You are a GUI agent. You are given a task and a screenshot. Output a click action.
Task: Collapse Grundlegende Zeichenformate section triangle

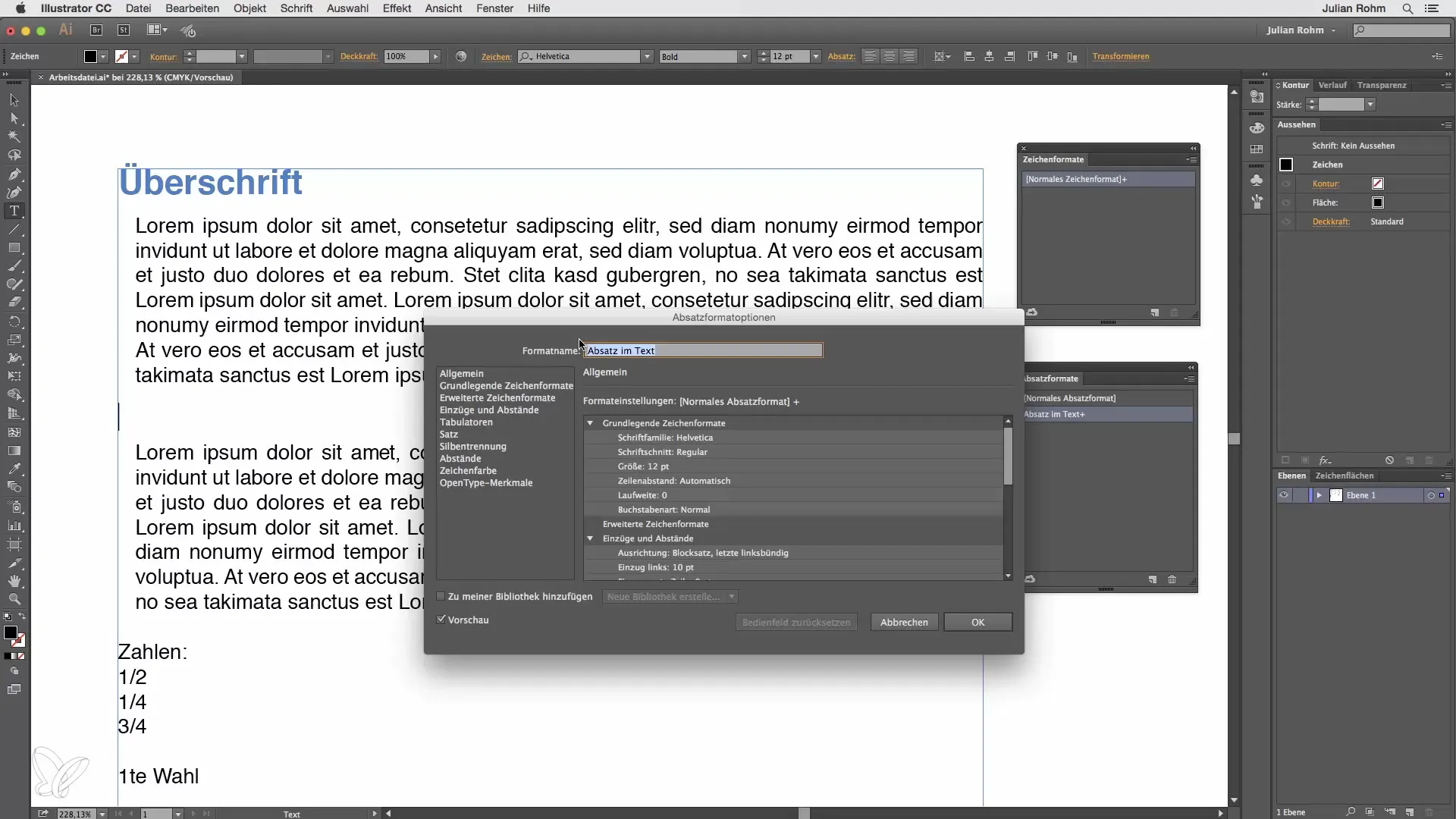(x=590, y=423)
